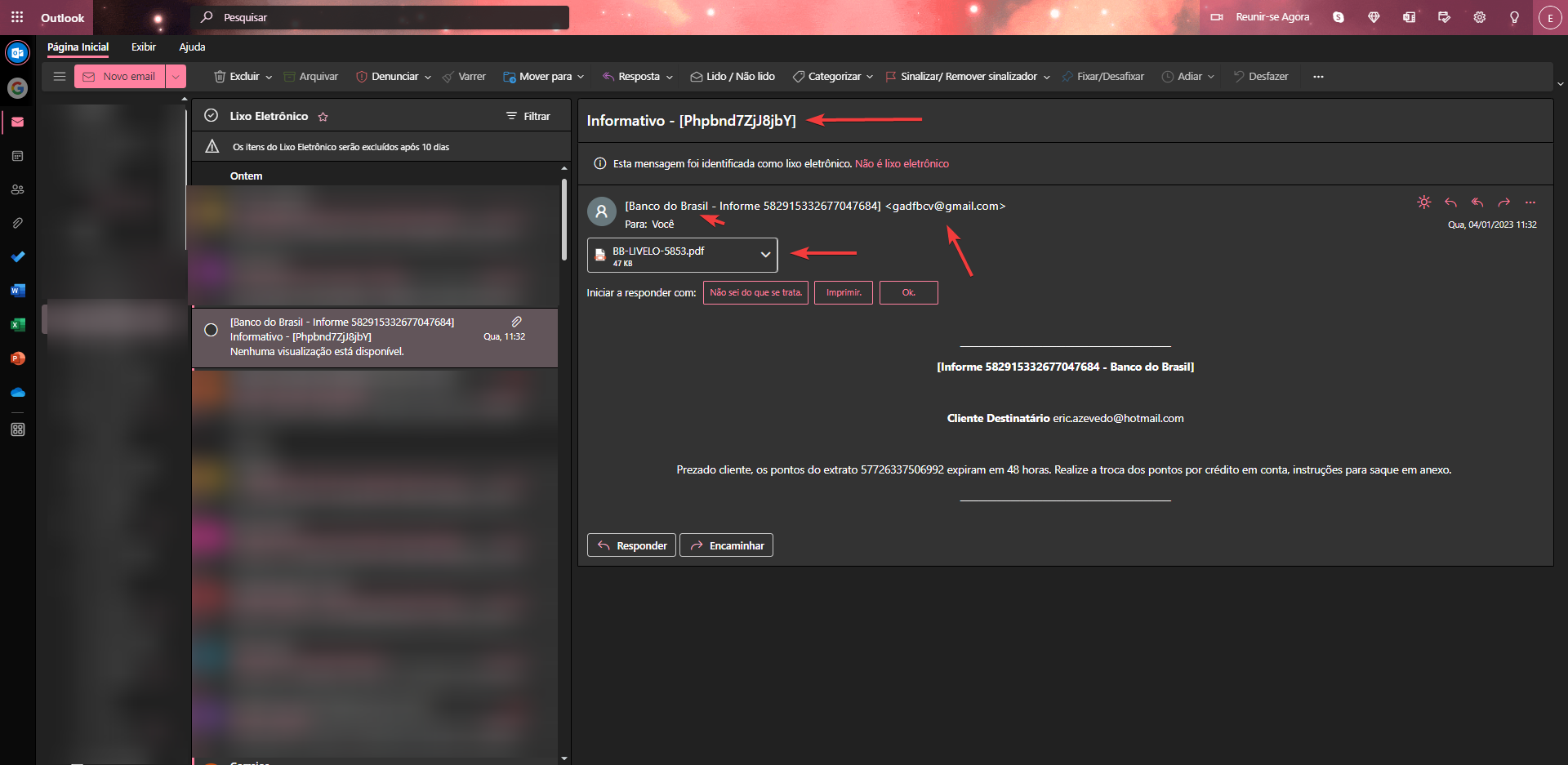Click Não é lixo eletrônico link
The width and height of the screenshot is (1568, 765).
902,163
